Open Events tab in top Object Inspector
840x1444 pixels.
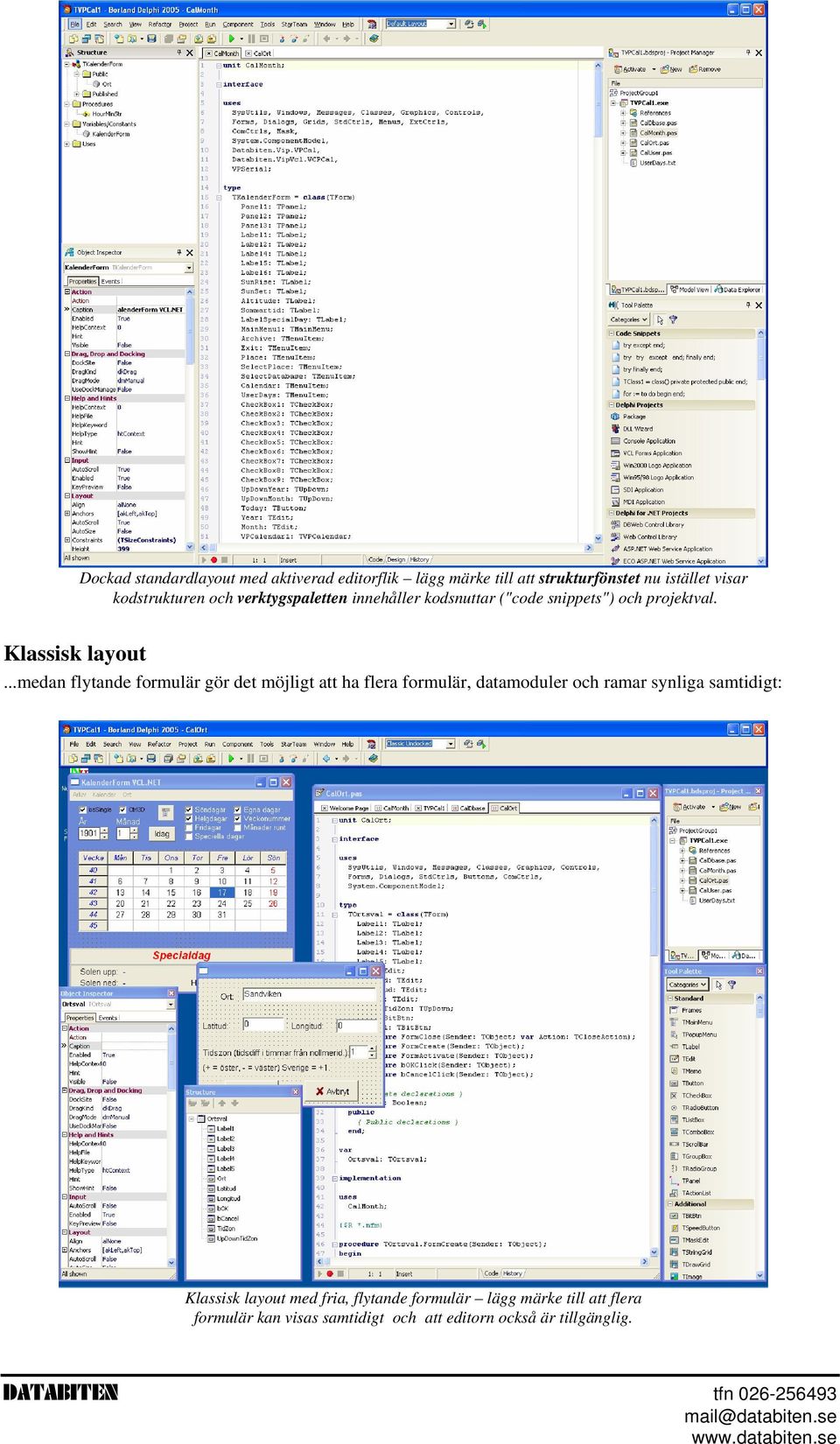tap(110, 282)
